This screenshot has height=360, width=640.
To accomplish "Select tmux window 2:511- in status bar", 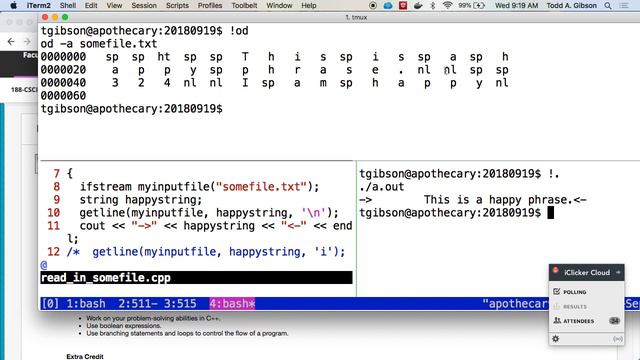I will [x=138, y=304].
